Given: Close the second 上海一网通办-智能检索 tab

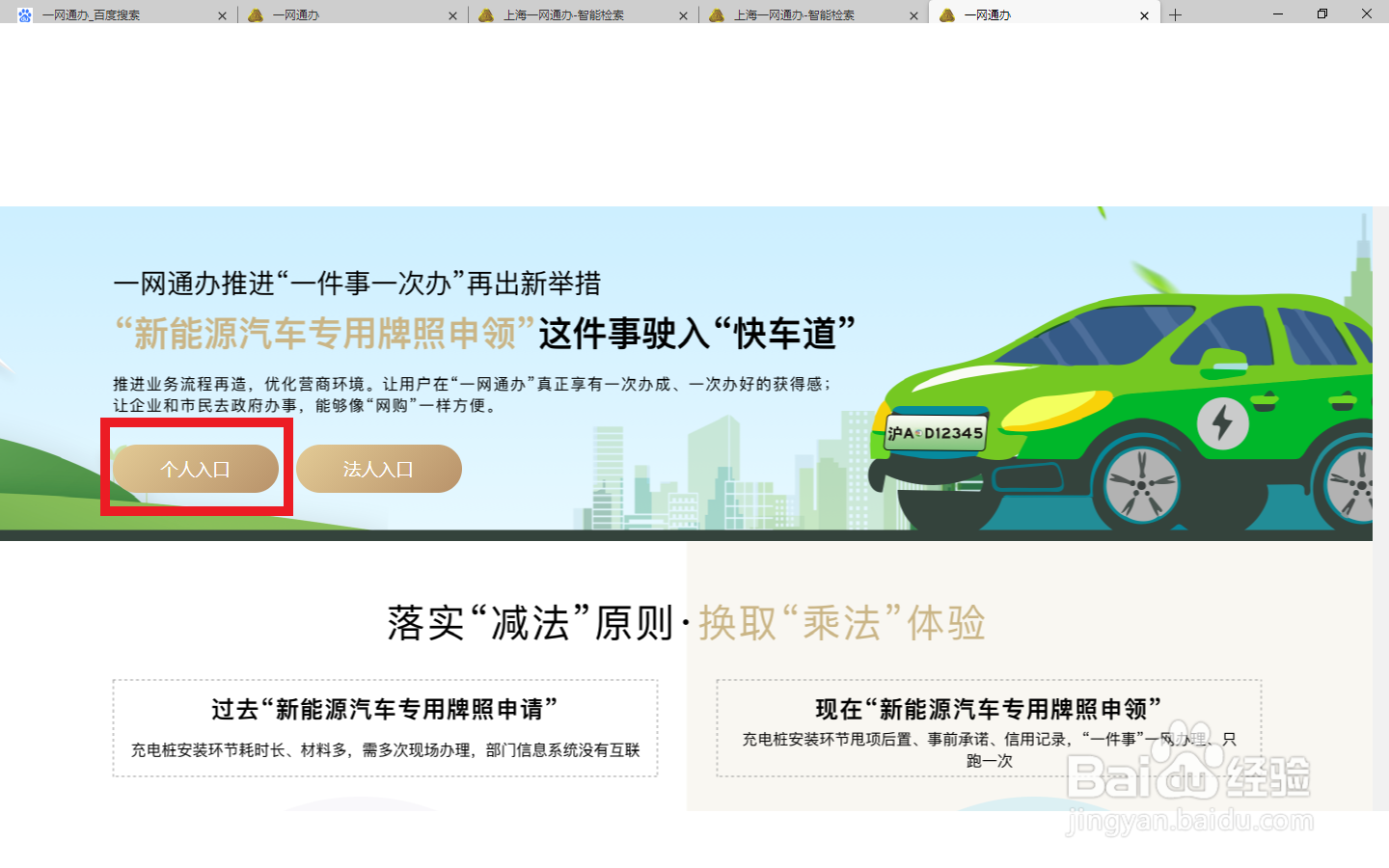Looking at the screenshot, I should [913, 14].
